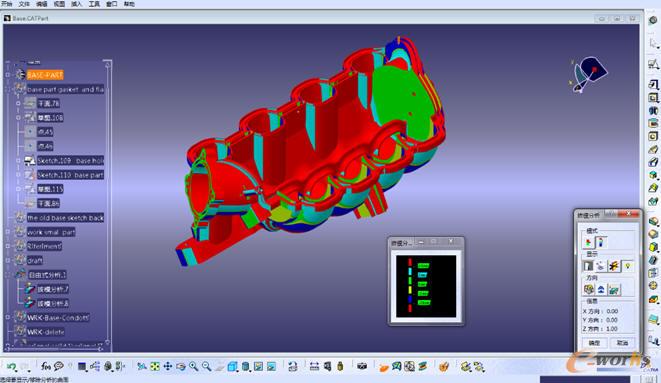Click the camera capture icon

click(362, 367)
